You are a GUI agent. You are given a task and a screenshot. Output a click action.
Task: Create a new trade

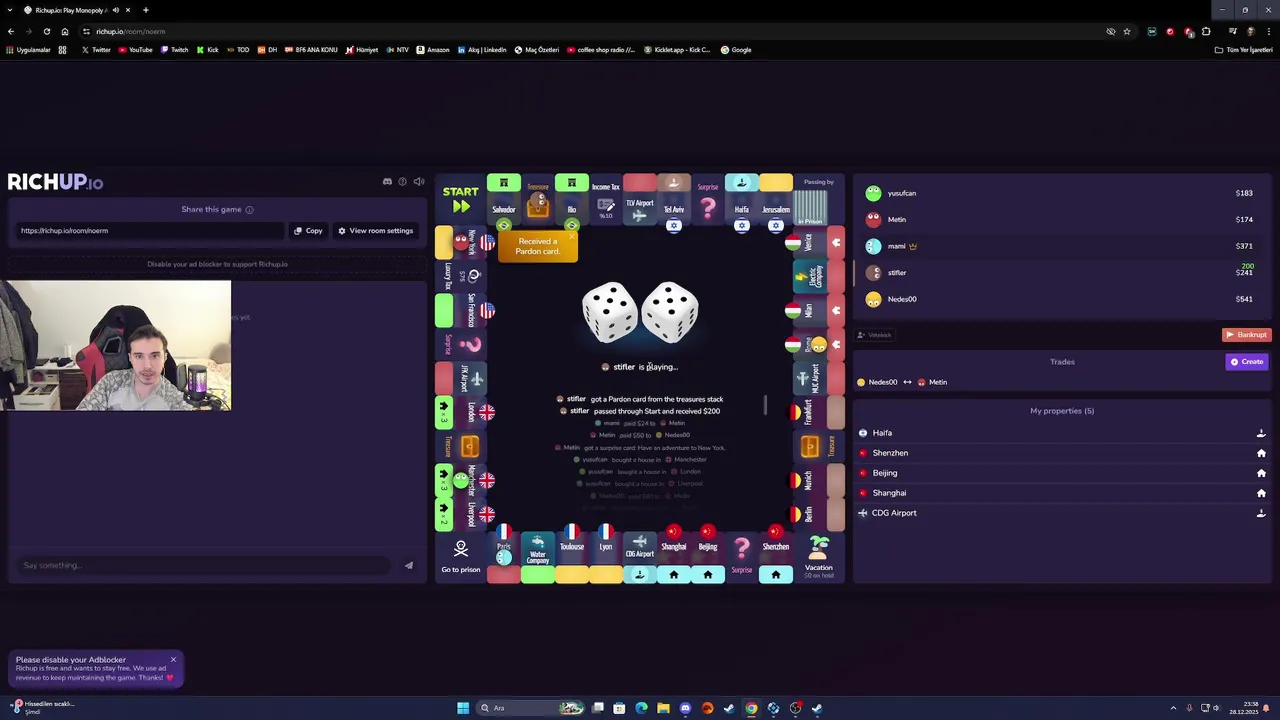[x=1247, y=362]
